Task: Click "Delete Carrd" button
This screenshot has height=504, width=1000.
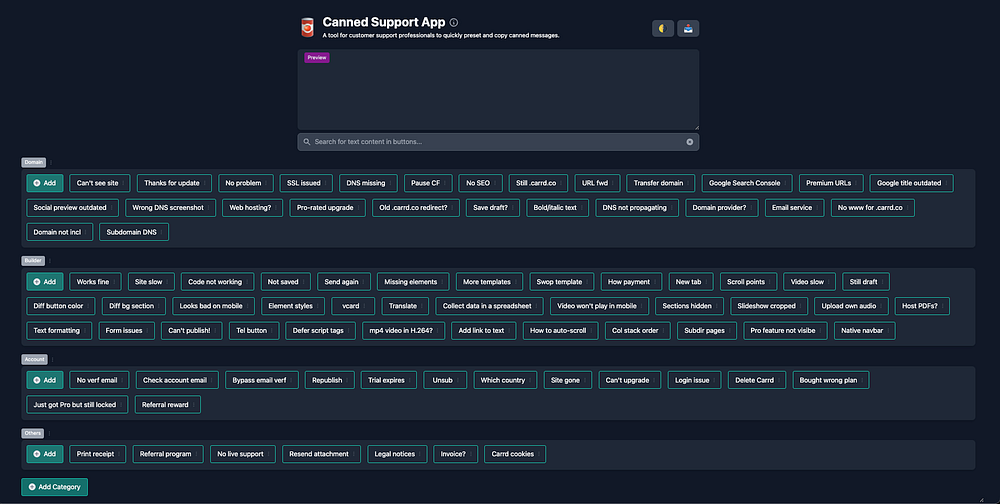Action: [757, 380]
